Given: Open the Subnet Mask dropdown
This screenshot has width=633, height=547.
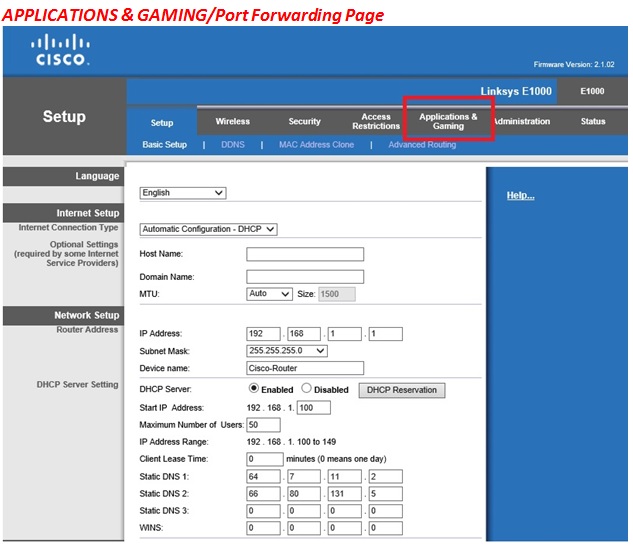Looking at the screenshot, I should [x=287, y=351].
